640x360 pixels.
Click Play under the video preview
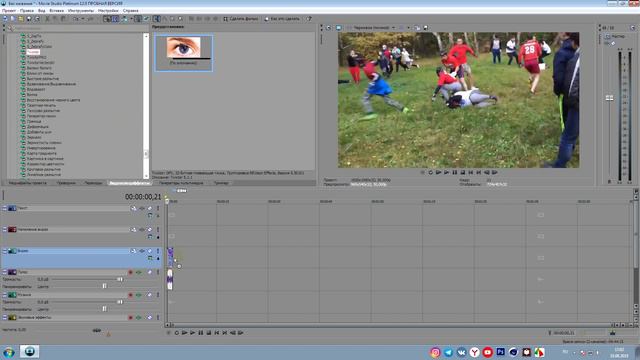point(446,173)
